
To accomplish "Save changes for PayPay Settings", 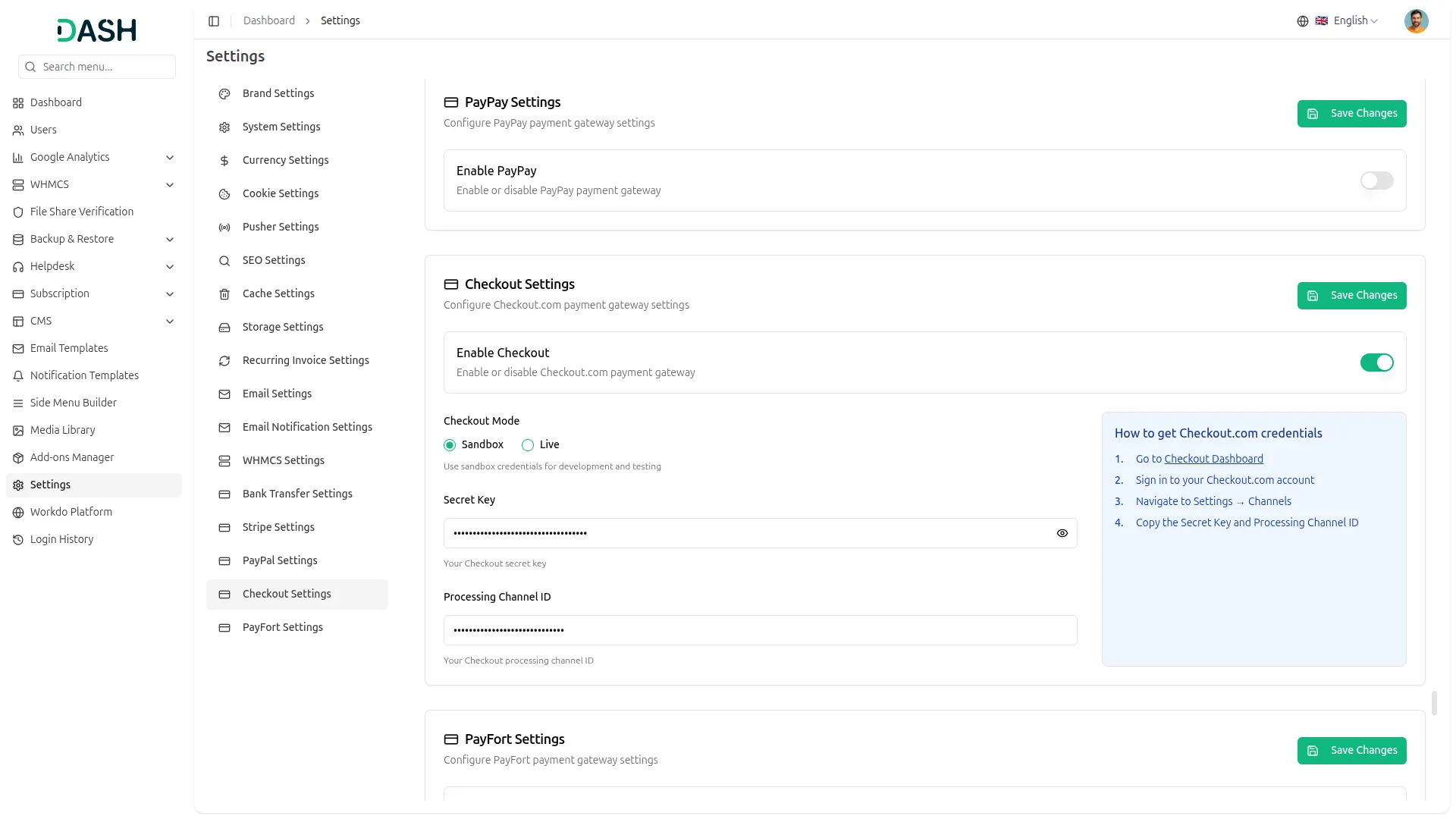I will (1351, 114).
